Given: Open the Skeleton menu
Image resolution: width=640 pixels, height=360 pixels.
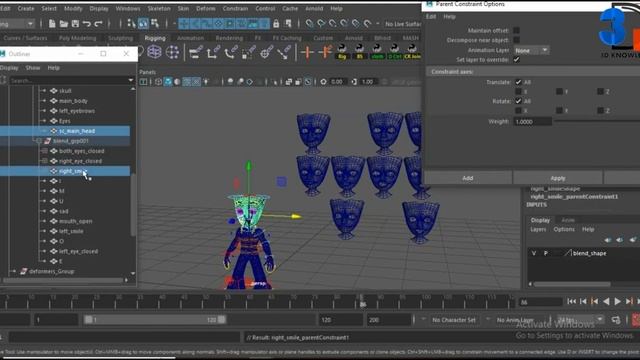Looking at the screenshot, I should point(159,8).
